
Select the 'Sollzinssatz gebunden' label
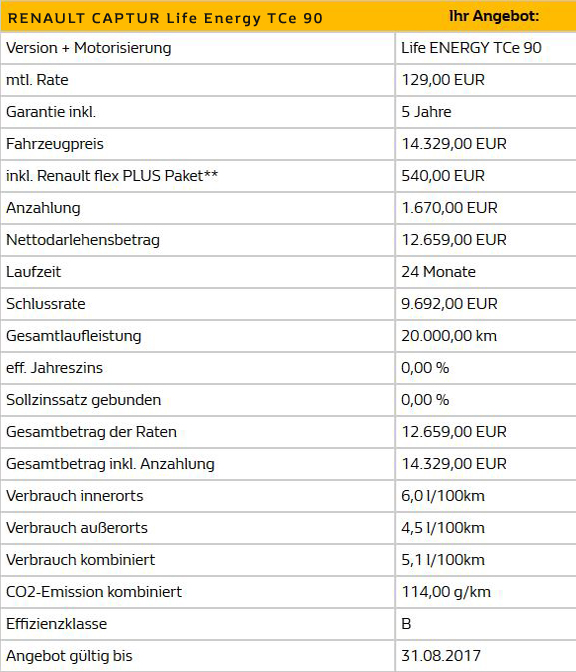(x=84, y=400)
